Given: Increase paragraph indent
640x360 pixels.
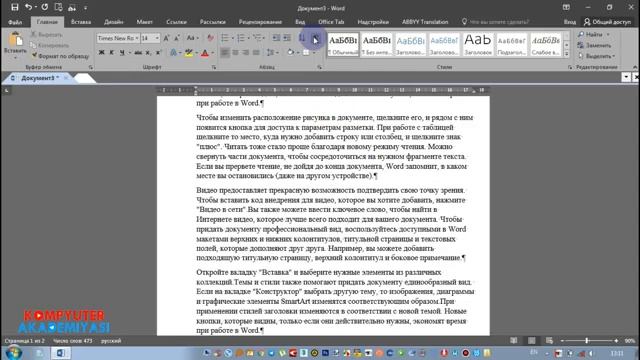Looking at the screenshot, I should coord(287,38).
